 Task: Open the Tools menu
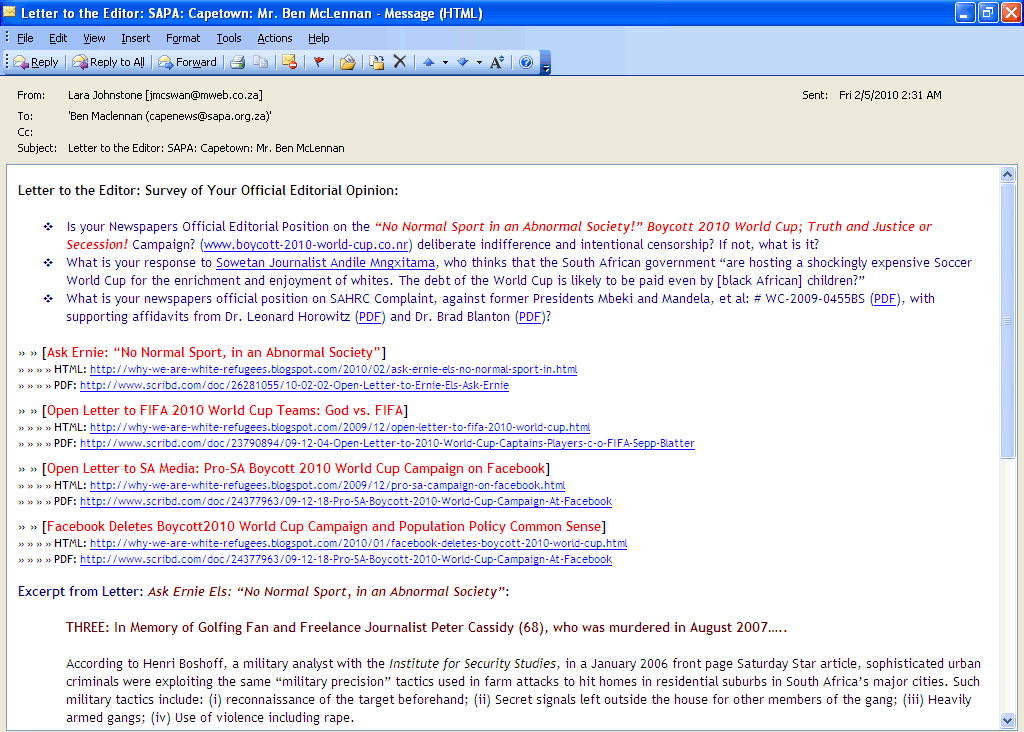click(229, 38)
